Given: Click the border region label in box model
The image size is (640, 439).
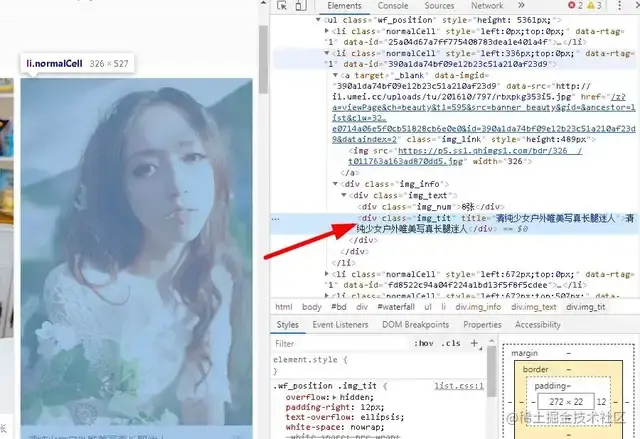Looking at the screenshot, I should [x=535, y=370].
